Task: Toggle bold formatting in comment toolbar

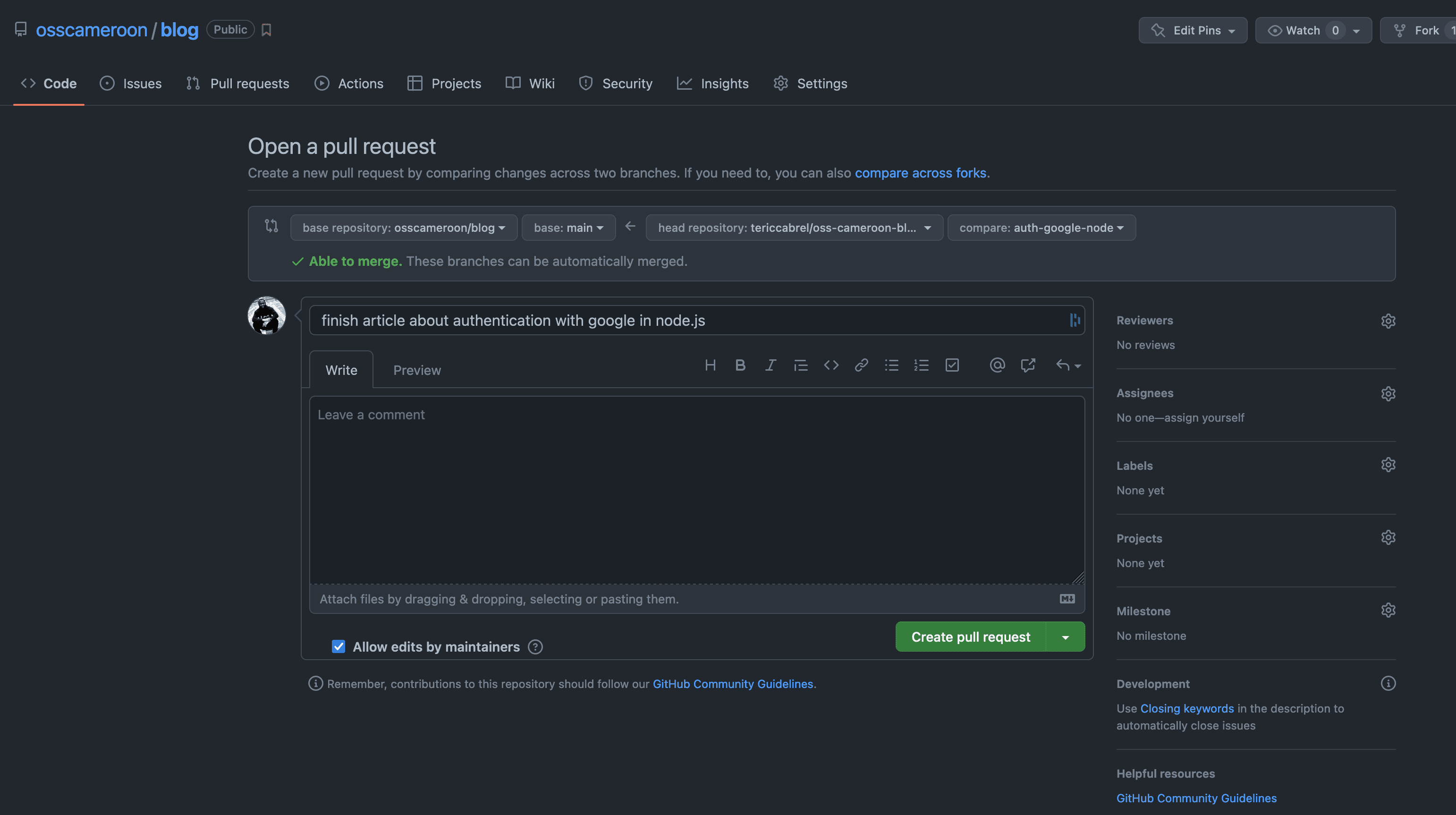Action: pos(740,365)
